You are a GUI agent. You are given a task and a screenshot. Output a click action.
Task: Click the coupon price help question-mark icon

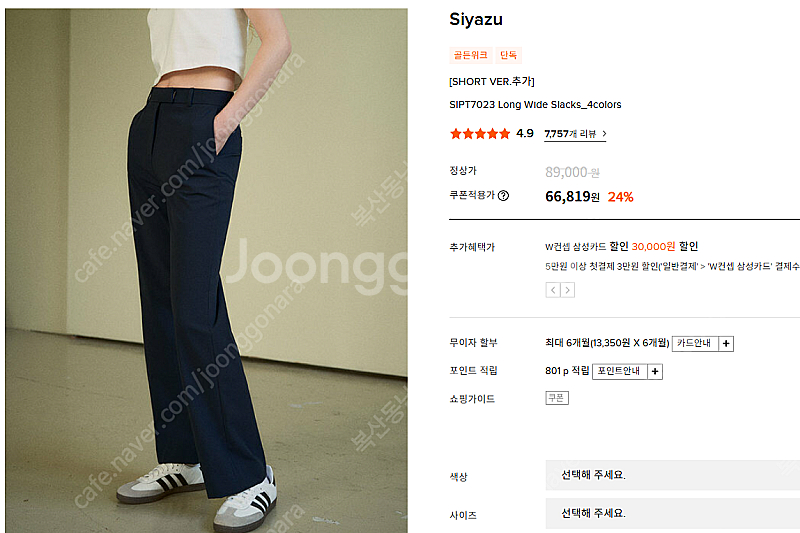coord(503,195)
